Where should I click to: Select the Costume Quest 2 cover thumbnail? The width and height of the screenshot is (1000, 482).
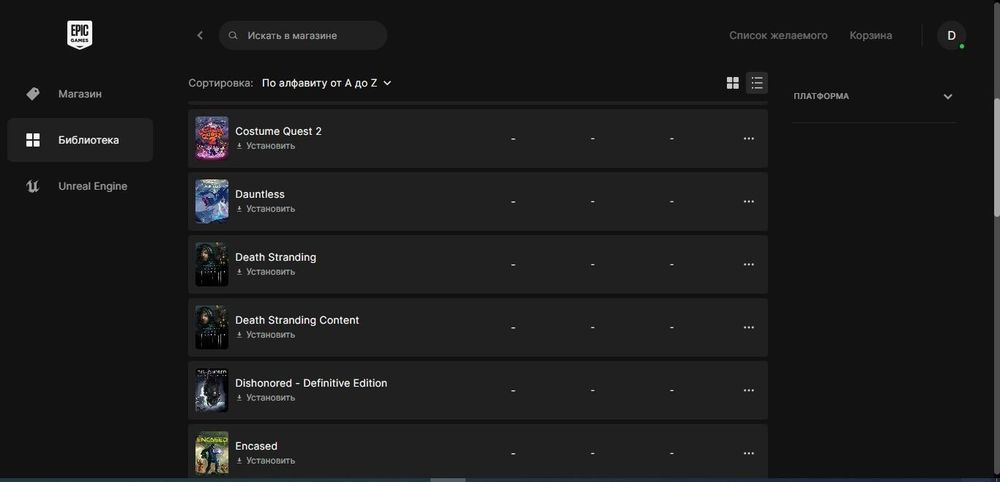pos(212,138)
